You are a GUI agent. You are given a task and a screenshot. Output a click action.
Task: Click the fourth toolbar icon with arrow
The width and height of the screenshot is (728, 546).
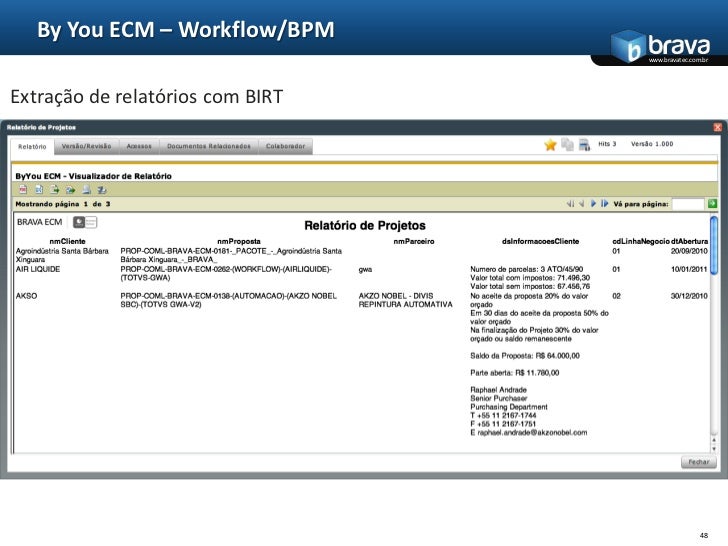[x=71, y=189]
